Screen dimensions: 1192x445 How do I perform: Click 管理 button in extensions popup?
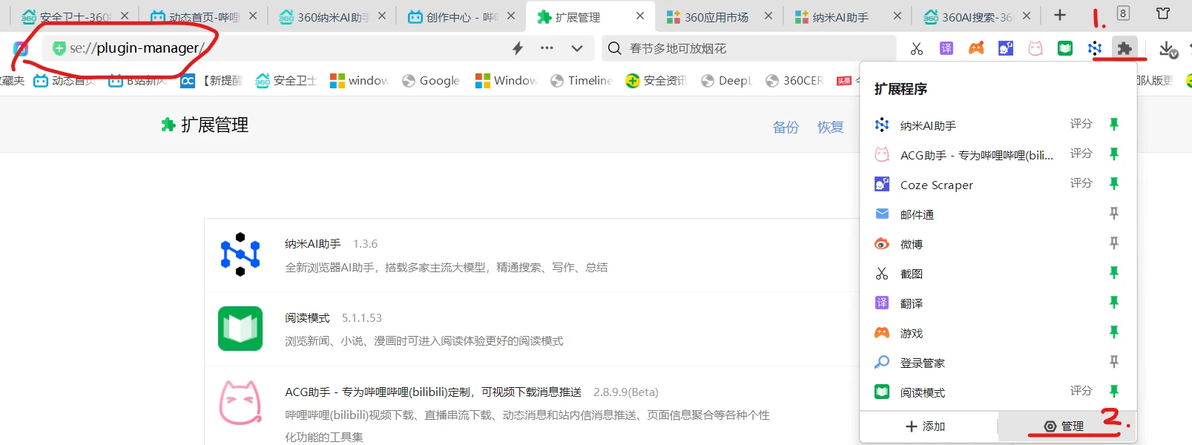click(x=1064, y=427)
